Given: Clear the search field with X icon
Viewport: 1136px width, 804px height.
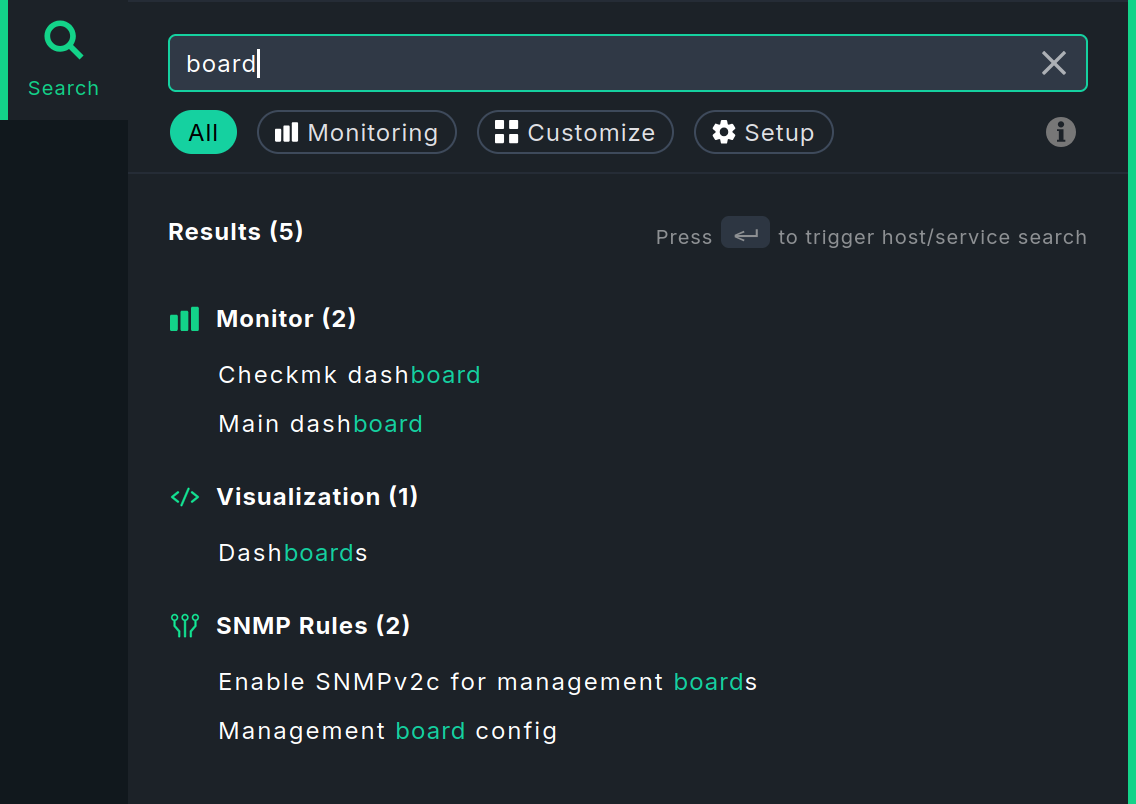Looking at the screenshot, I should (1054, 64).
